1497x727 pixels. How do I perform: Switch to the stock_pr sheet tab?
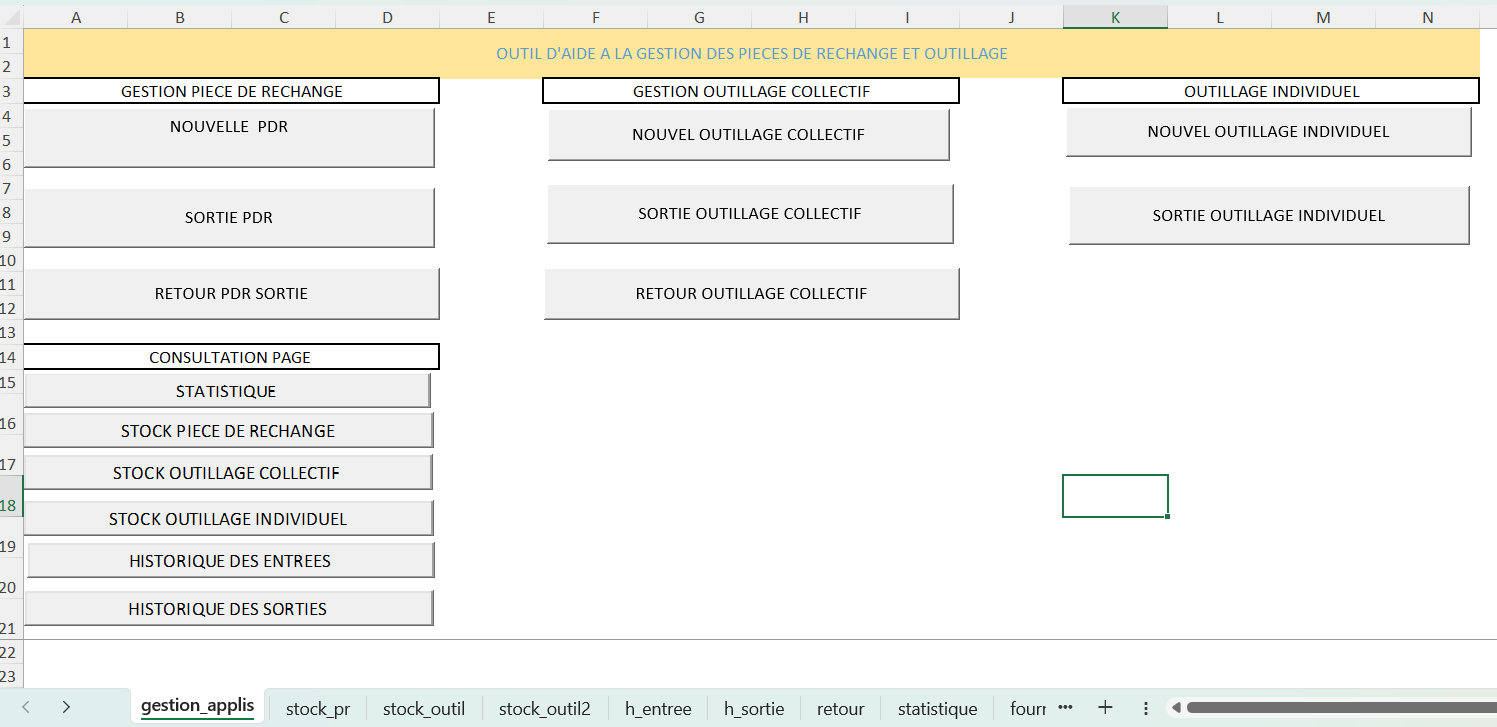[x=317, y=709]
